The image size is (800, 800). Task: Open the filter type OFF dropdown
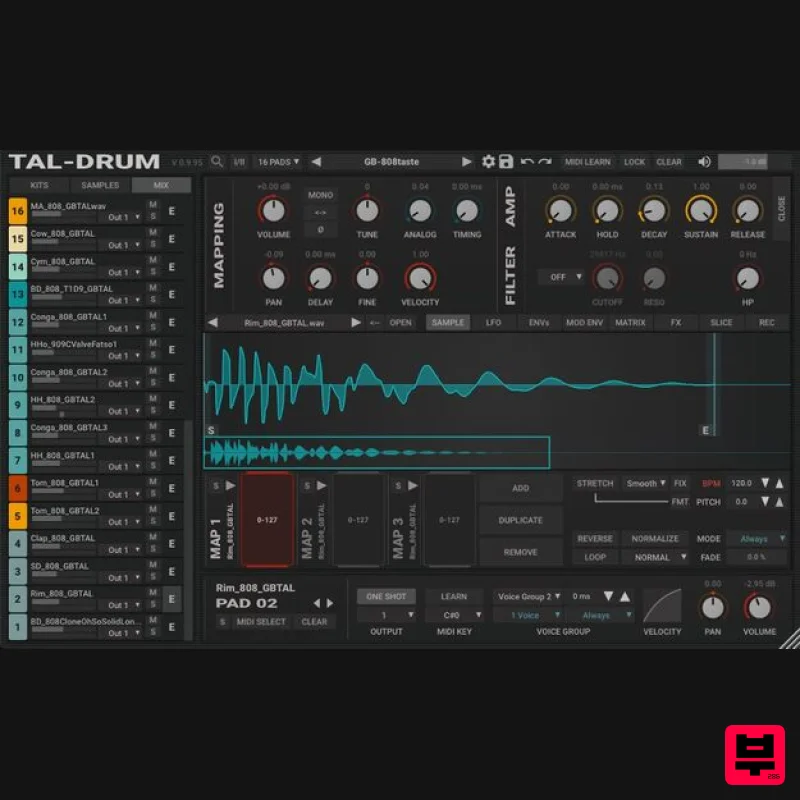pos(564,277)
